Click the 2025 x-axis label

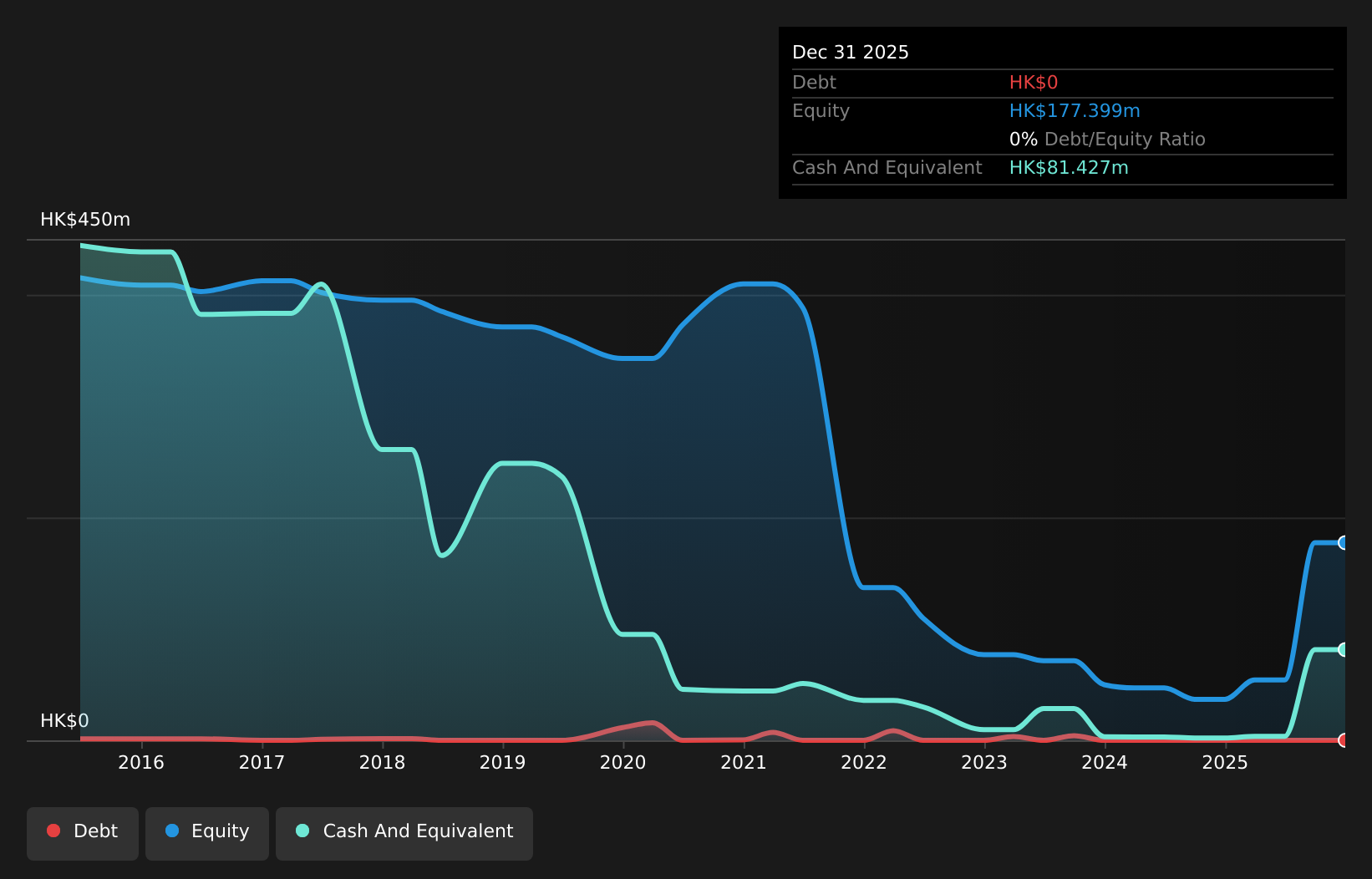(1225, 762)
